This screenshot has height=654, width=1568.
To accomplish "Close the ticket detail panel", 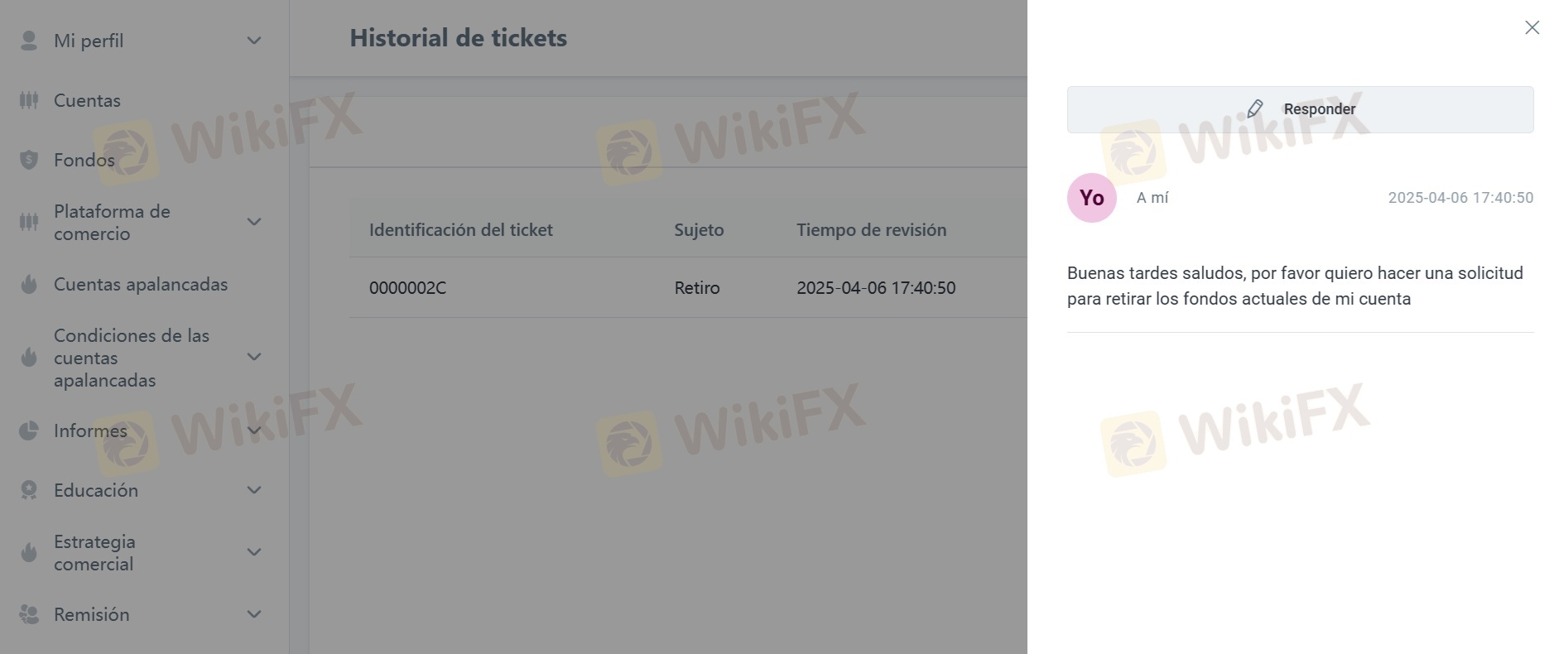I will tap(1532, 27).
